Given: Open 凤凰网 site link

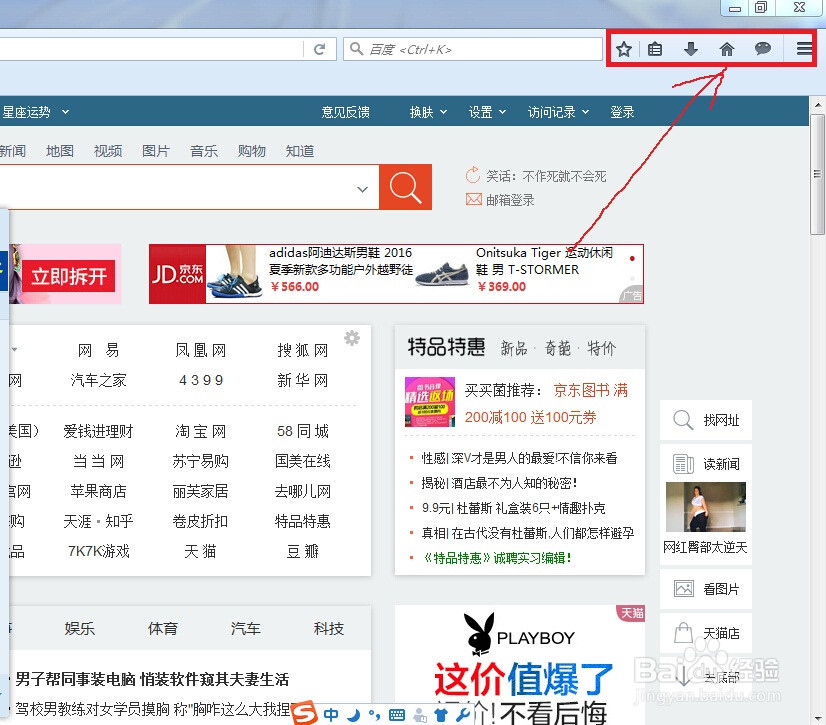Looking at the screenshot, I should pos(200,350).
